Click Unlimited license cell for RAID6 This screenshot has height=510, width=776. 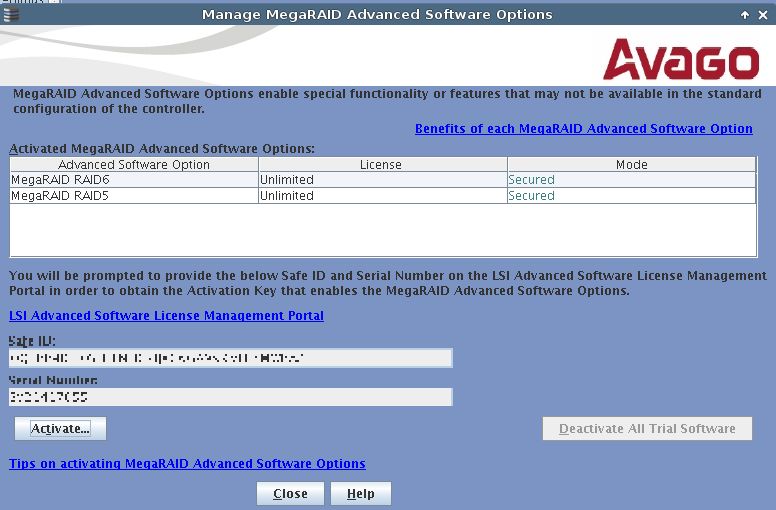(x=383, y=180)
